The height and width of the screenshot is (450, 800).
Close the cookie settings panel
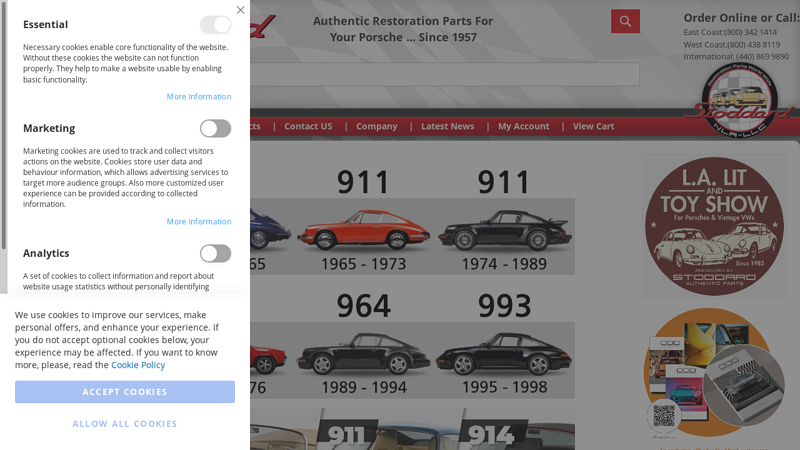(x=240, y=10)
